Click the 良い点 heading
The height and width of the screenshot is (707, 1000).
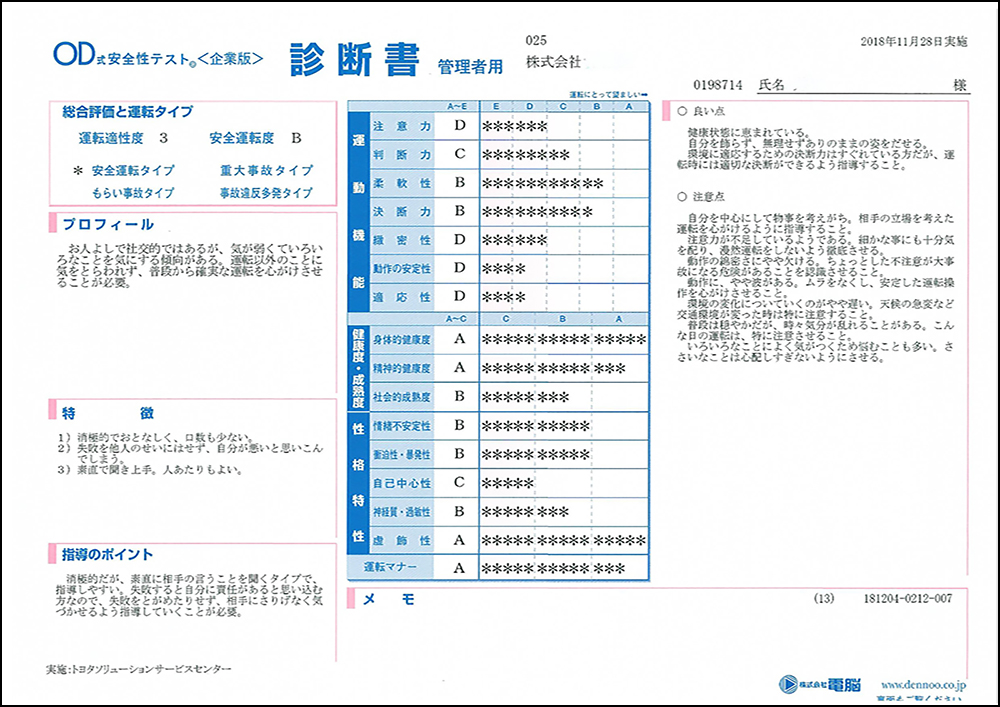coord(701,112)
